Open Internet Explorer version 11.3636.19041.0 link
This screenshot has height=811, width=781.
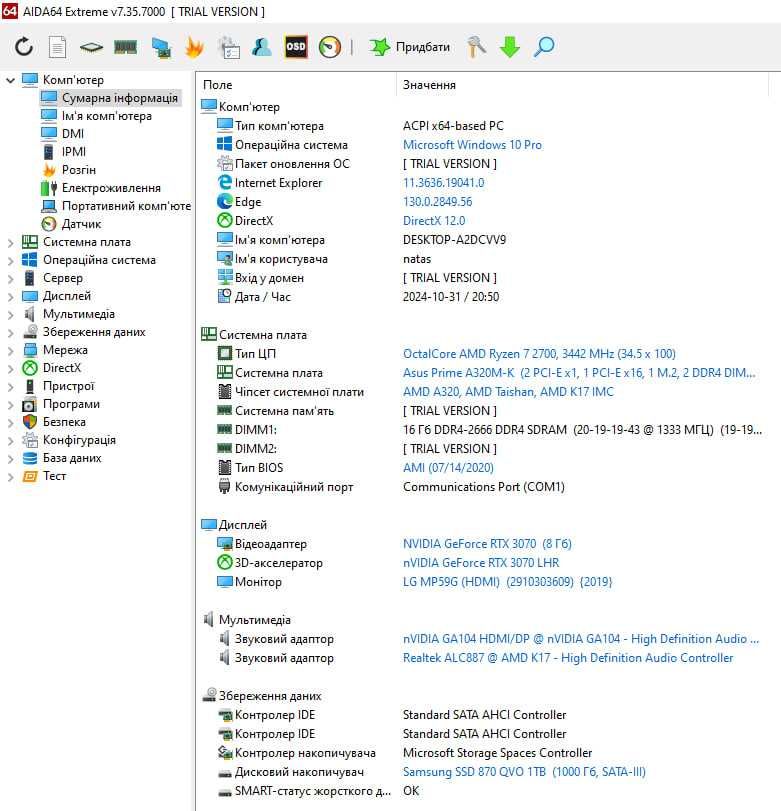tap(444, 183)
